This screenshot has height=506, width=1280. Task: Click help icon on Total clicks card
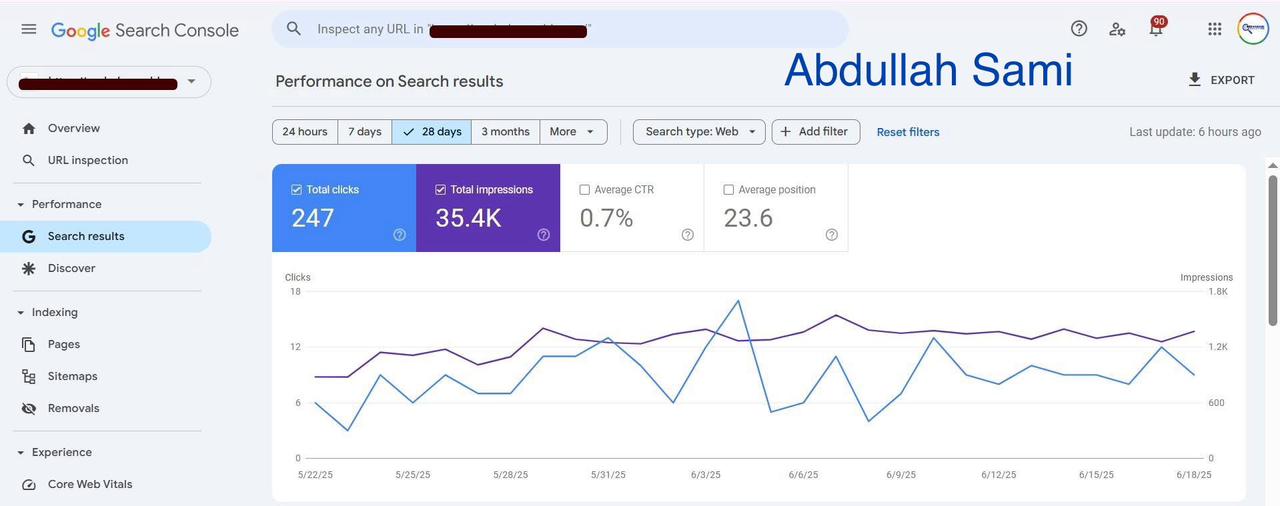pos(400,235)
